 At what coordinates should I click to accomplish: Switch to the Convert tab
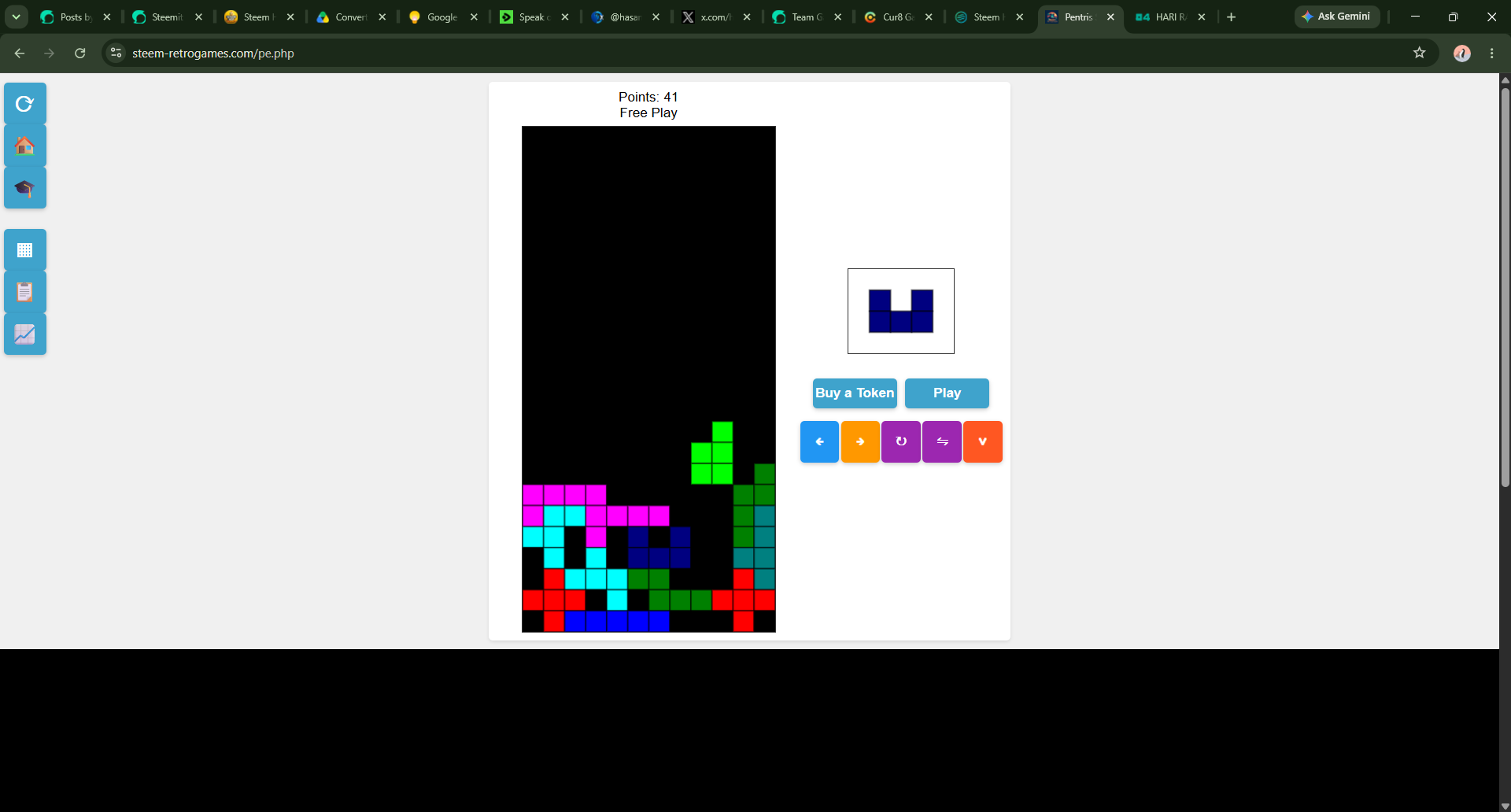coord(350,17)
